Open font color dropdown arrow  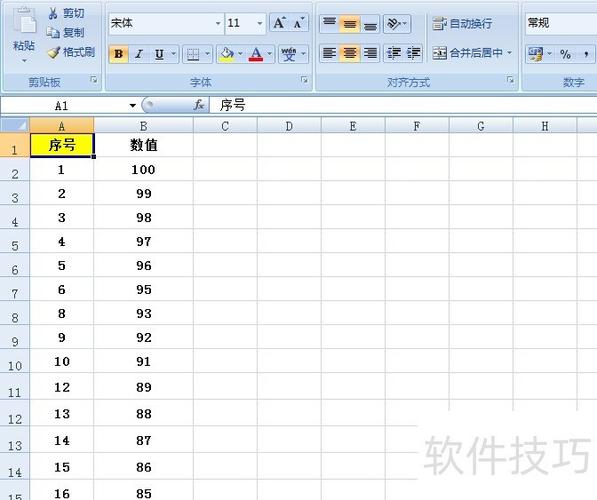click(x=270, y=54)
